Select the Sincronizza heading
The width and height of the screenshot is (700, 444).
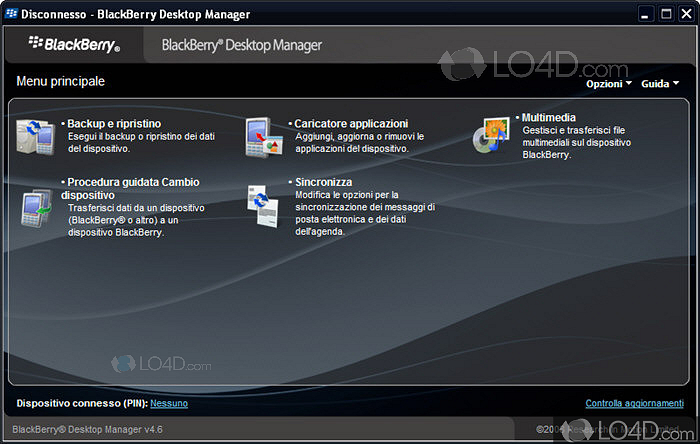[324, 182]
